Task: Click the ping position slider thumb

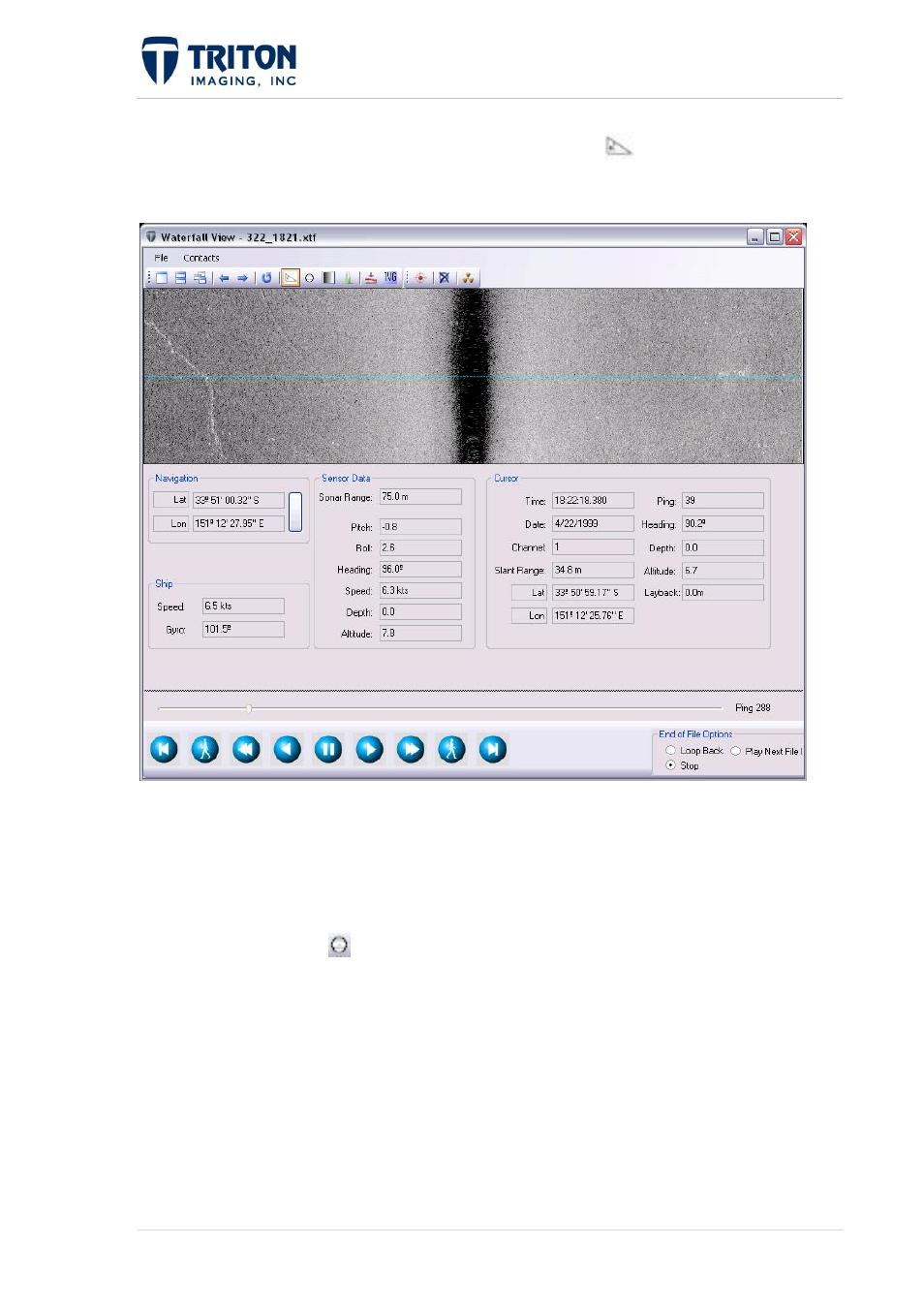Action: [x=249, y=709]
